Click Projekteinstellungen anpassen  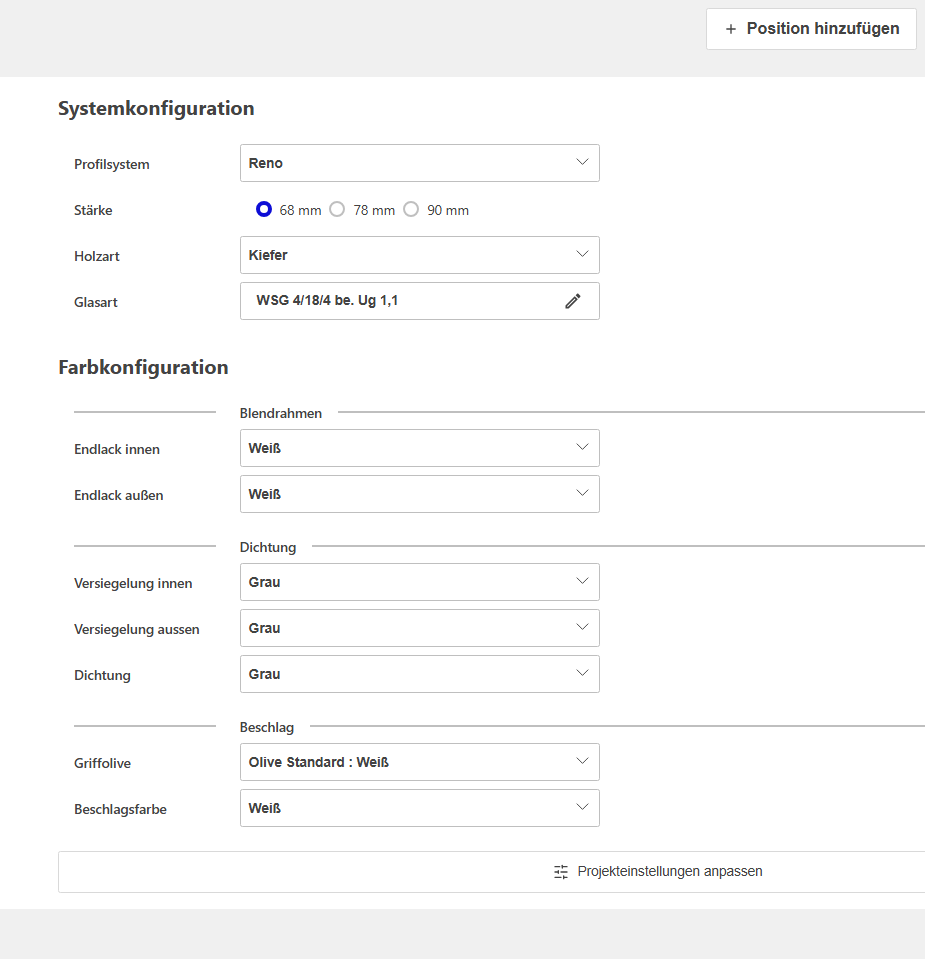coord(670,871)
